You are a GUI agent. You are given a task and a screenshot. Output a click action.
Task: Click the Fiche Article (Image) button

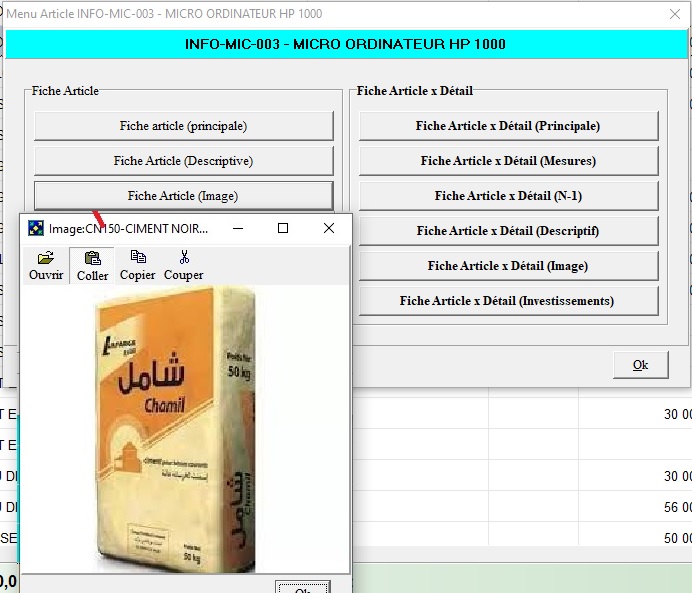183,196
